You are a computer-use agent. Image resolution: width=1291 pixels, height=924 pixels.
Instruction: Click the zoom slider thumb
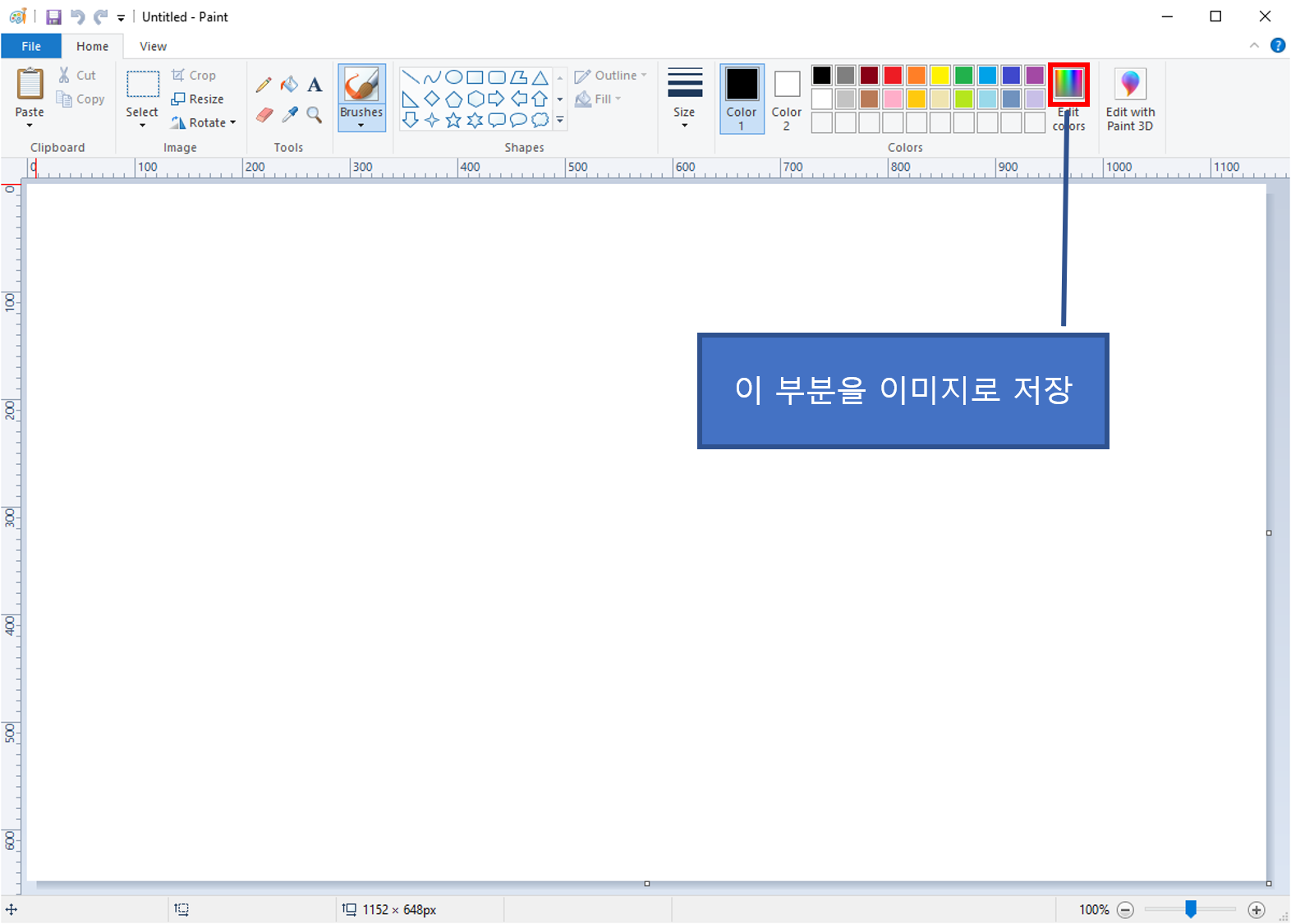tap(1191, 908)
